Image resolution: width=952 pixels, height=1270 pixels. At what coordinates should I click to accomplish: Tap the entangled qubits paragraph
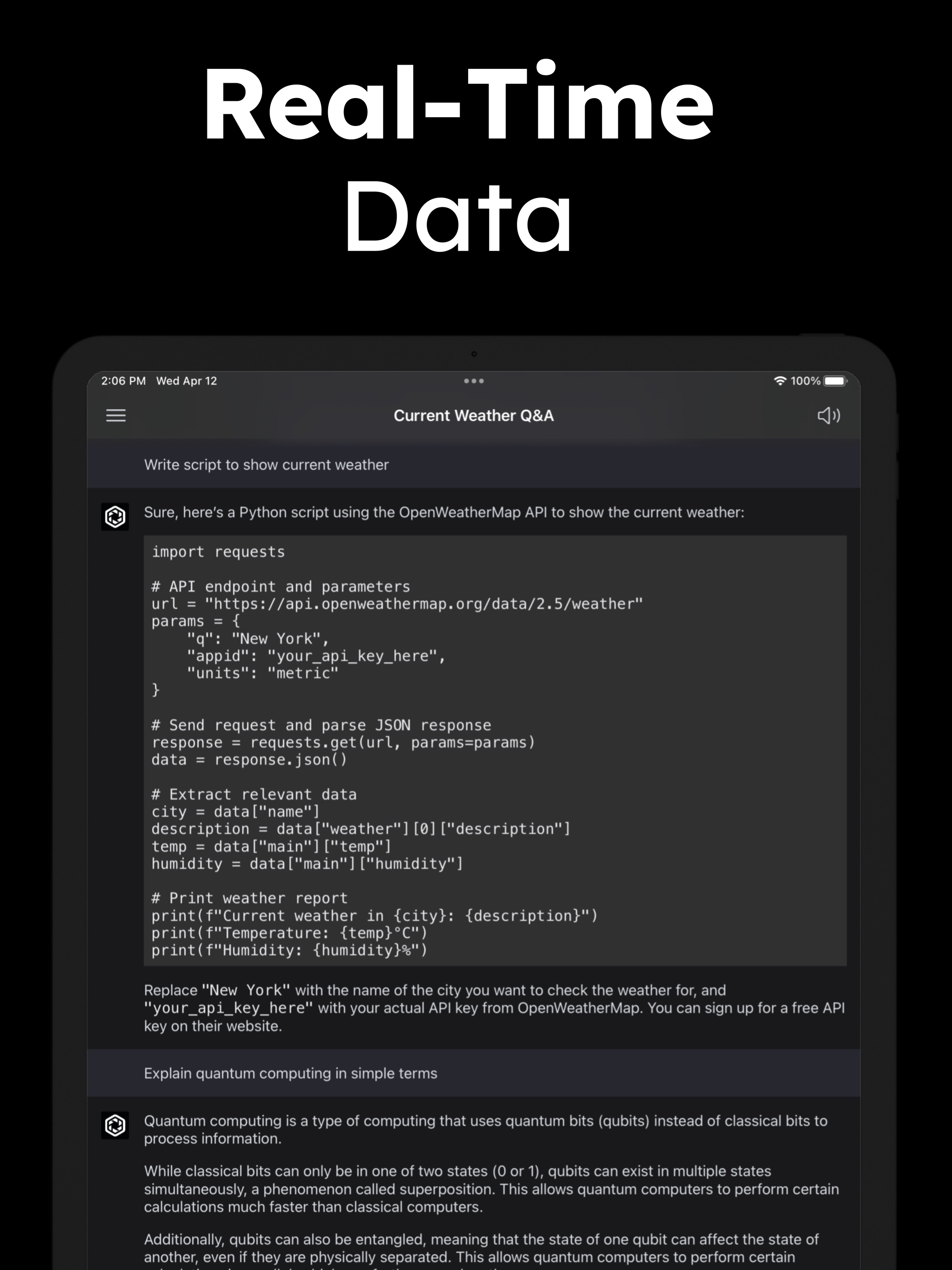pos(481,1248)
